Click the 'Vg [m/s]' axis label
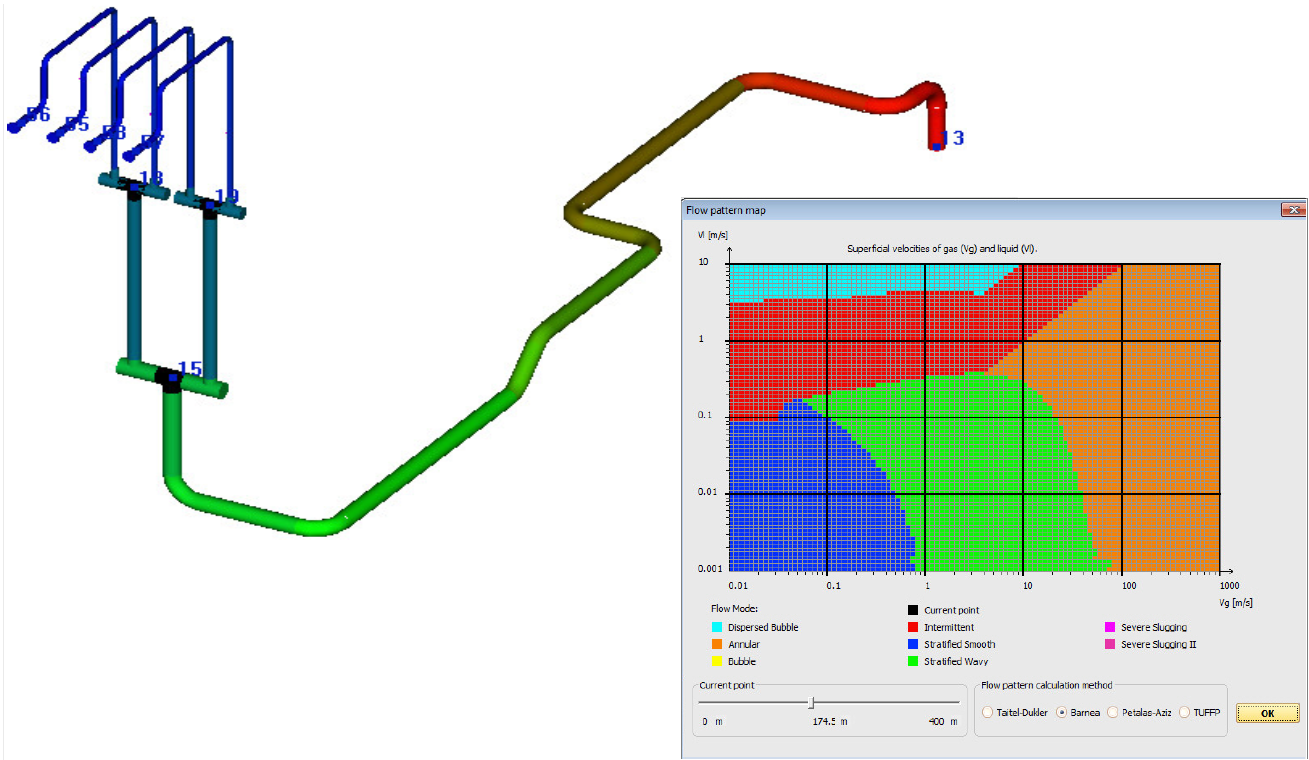The width and height of the screenshot is (1309, 760). 1236,603
